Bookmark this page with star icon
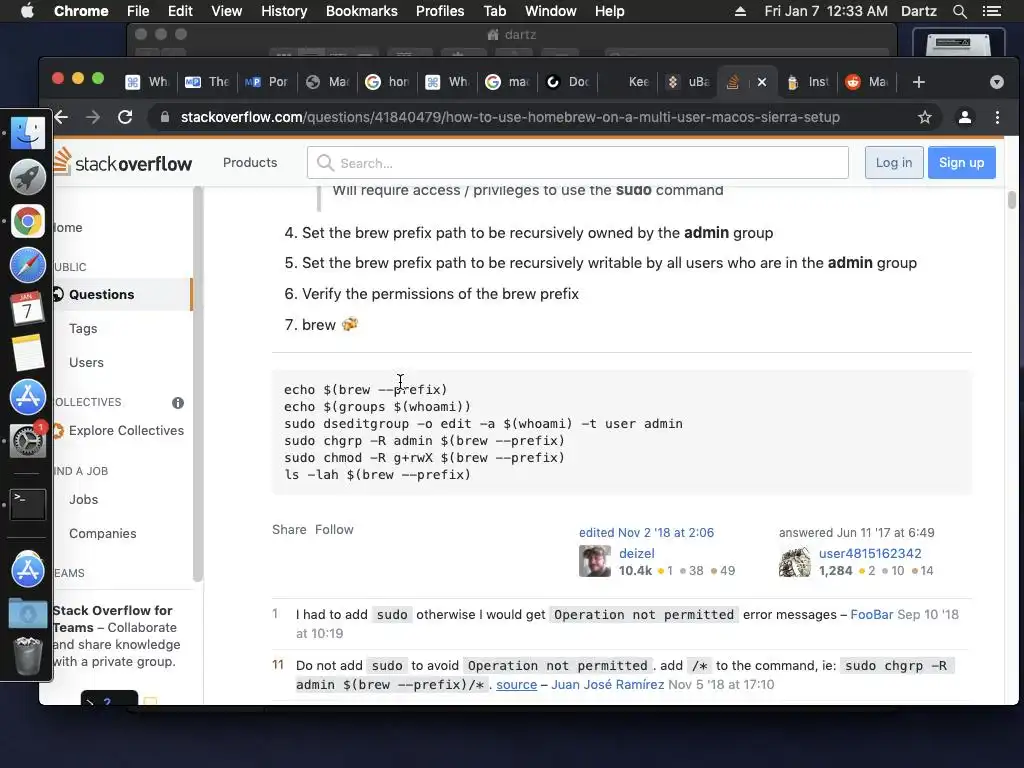The image size is (1024, 768). 925,118
